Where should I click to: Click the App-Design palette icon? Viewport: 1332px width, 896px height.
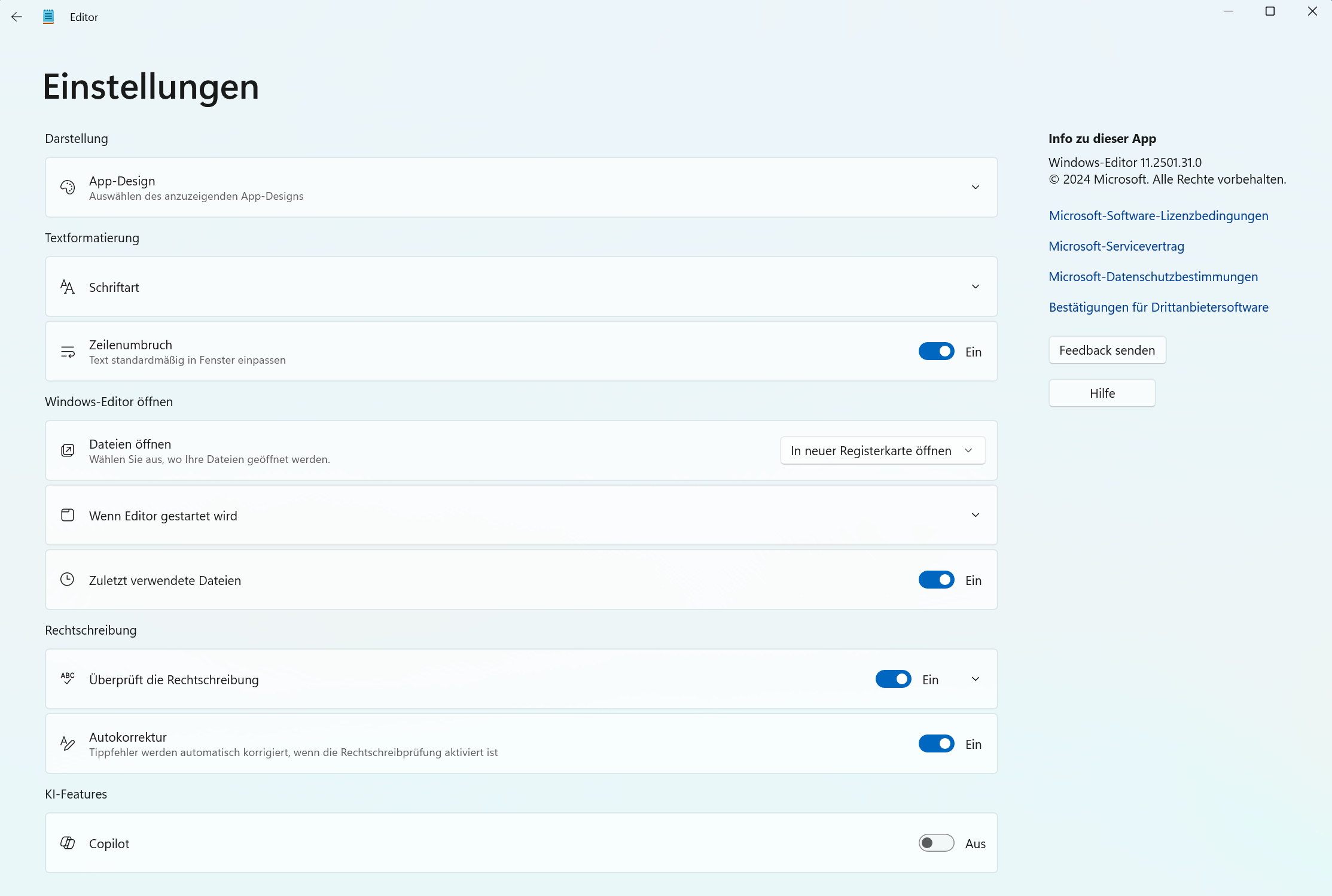(68, 187)
